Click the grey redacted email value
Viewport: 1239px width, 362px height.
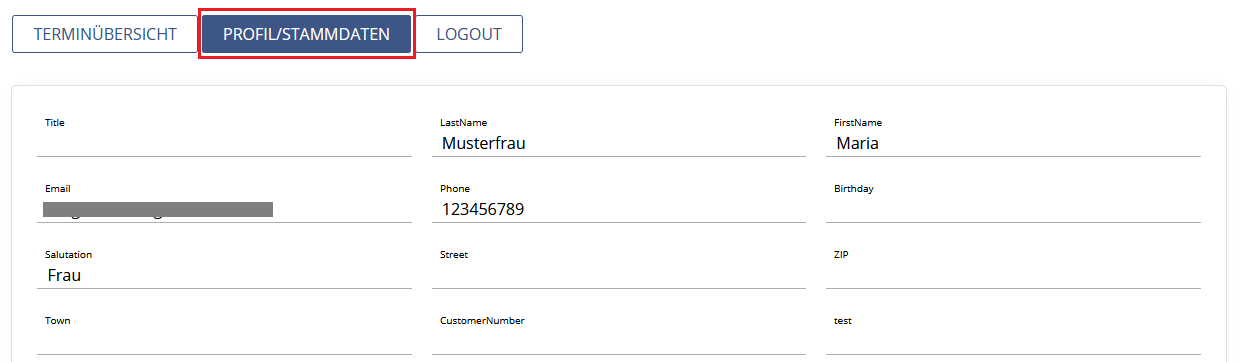click(x=158, y=209)
